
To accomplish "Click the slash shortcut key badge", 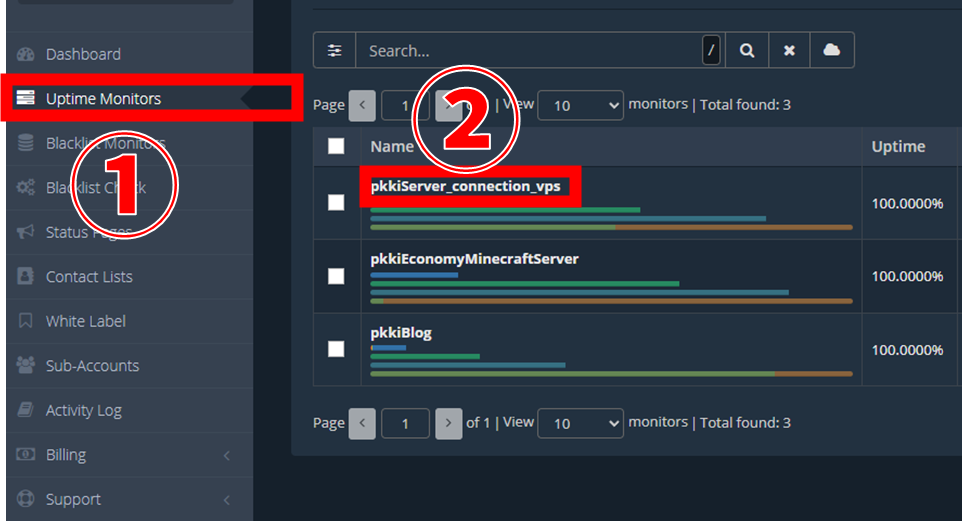I will [x=711, y=50].
